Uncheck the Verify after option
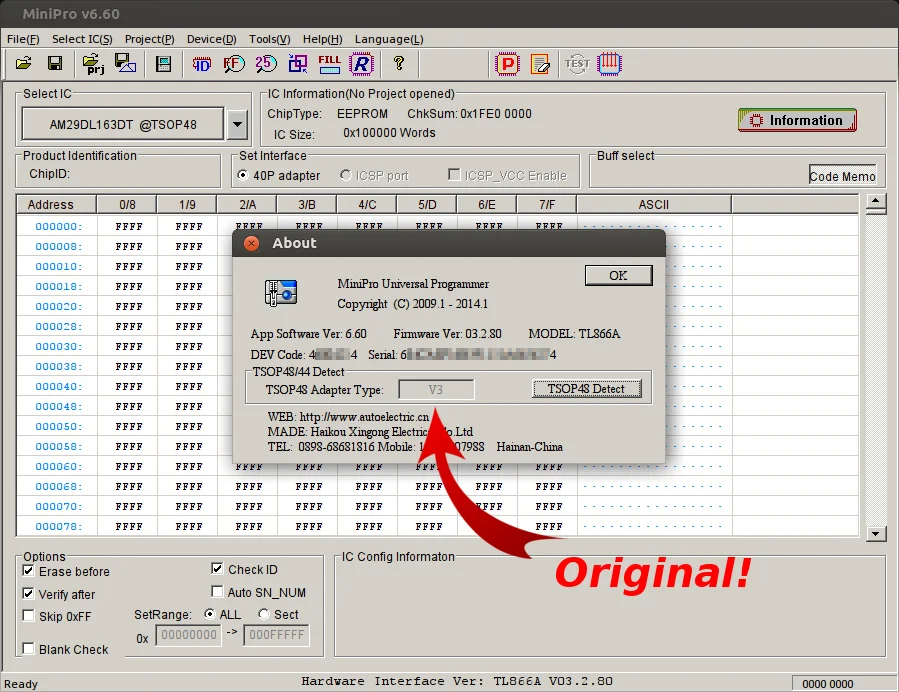This screenshot has width=899, height=692. pyautogui.click(x=28, y=593)
